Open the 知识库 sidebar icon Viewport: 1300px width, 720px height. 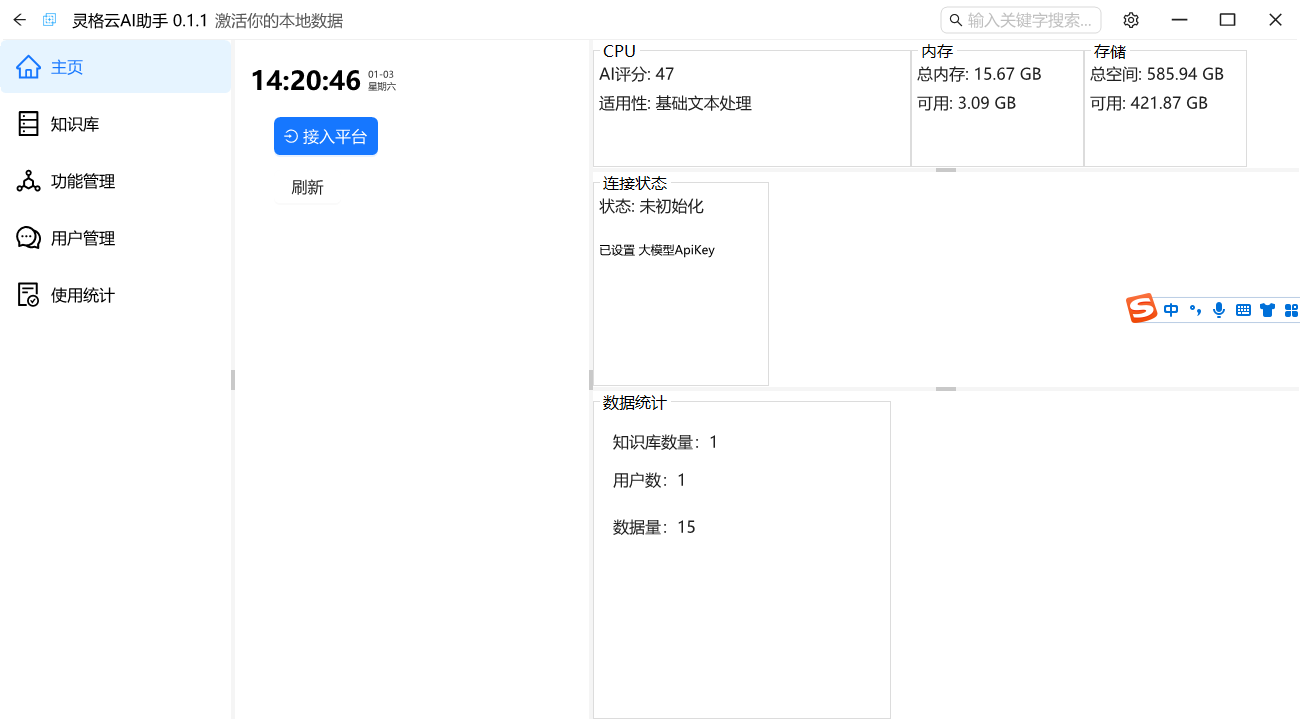pyautogui.click(x=28, y=123)
